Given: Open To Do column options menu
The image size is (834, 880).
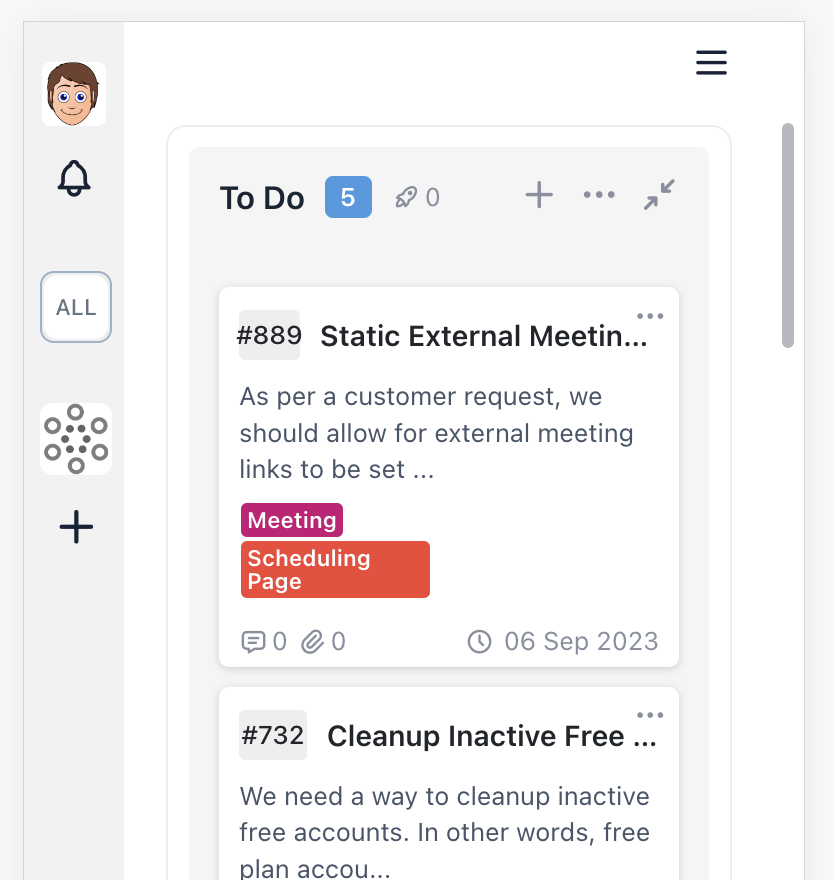Looking at the screenshot, I should (599, 195).
